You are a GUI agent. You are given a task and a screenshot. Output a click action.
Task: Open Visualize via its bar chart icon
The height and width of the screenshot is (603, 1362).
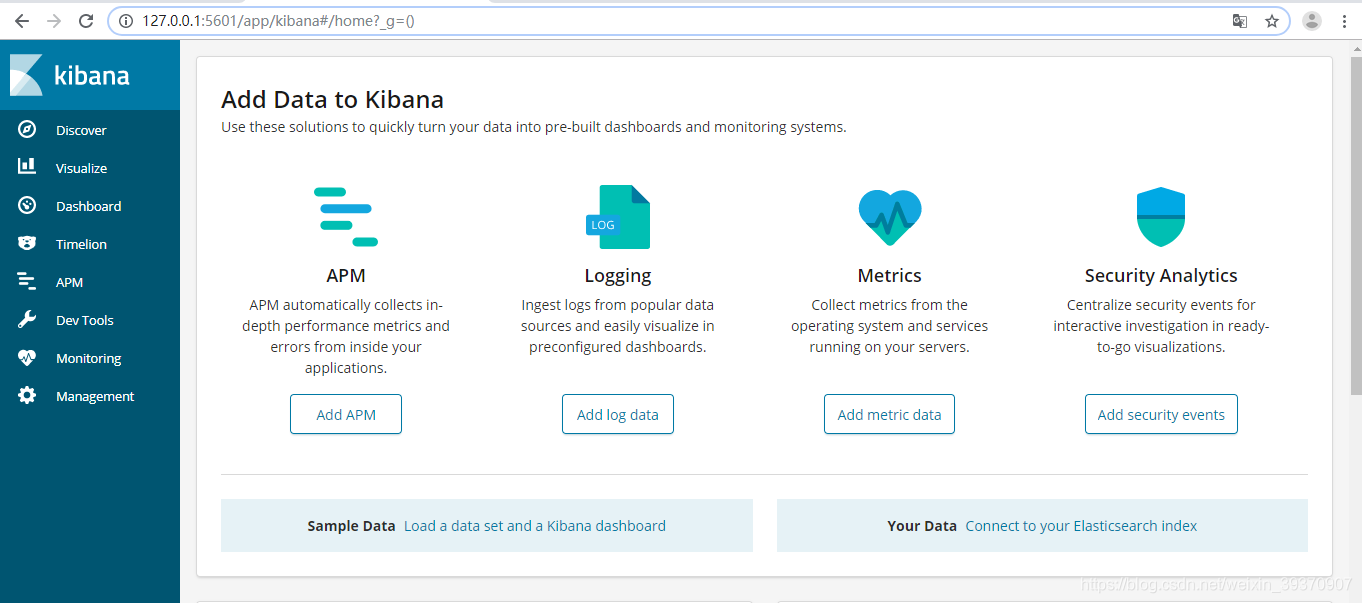(27, 168)
